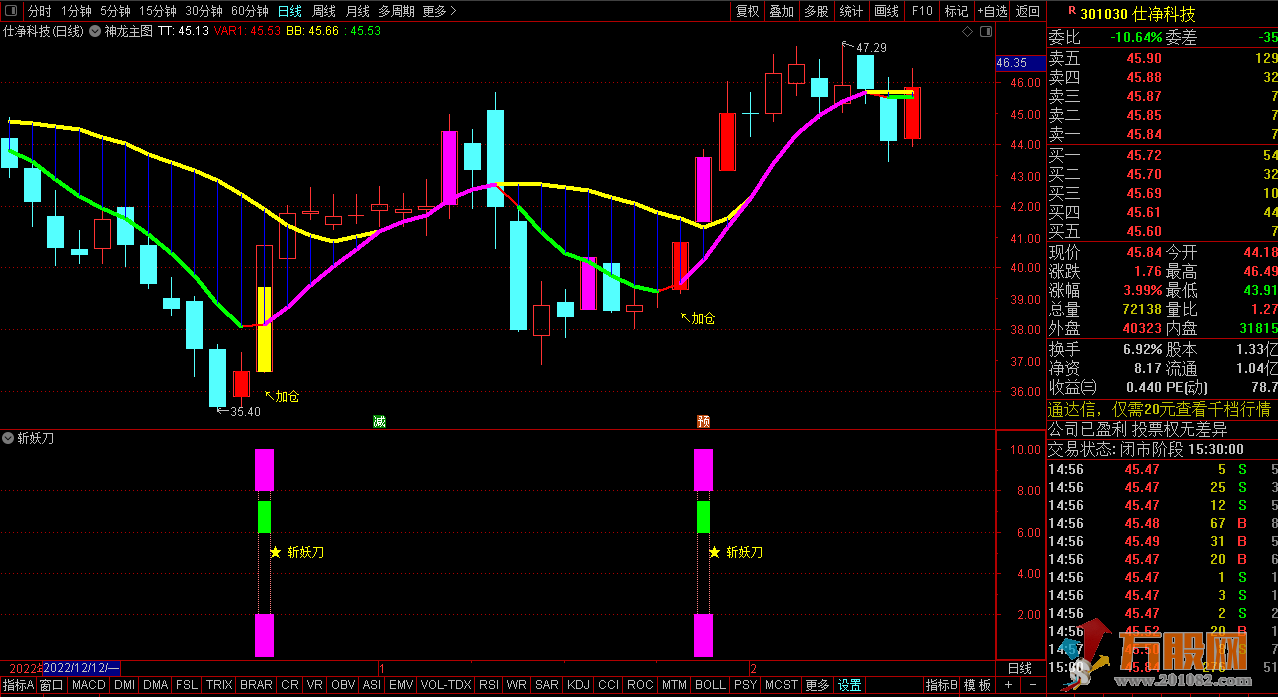Click the red R badge beside the stock code
The width and height of the screenshot is (1278, 697).
(x=1072, y=11)
